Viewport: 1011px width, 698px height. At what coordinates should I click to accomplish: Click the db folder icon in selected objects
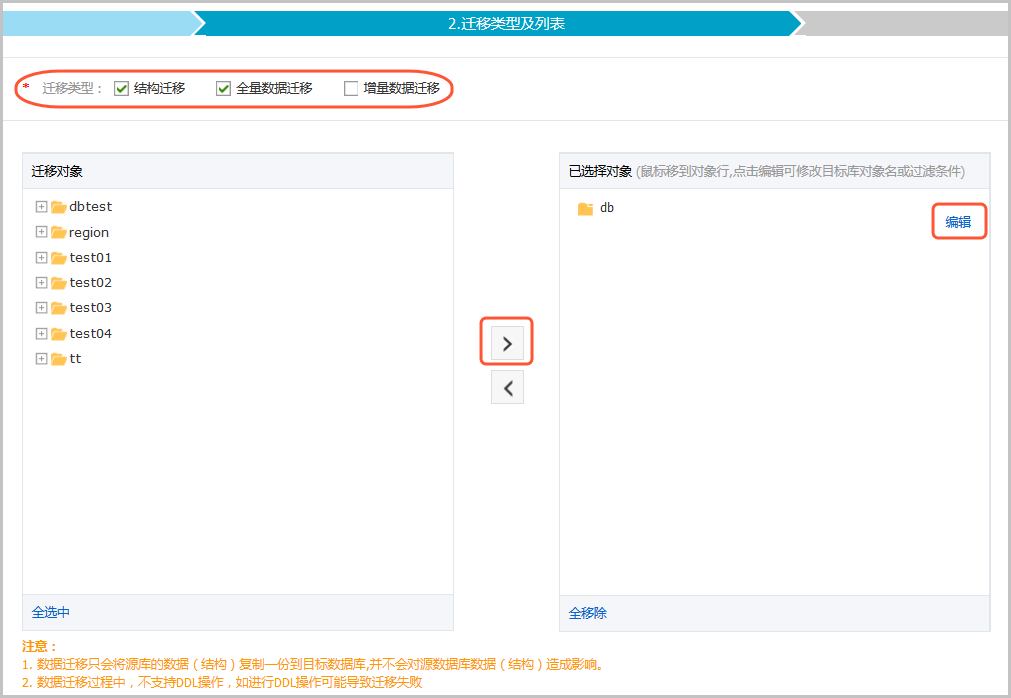pyautogui.click(x=586, y=209)
